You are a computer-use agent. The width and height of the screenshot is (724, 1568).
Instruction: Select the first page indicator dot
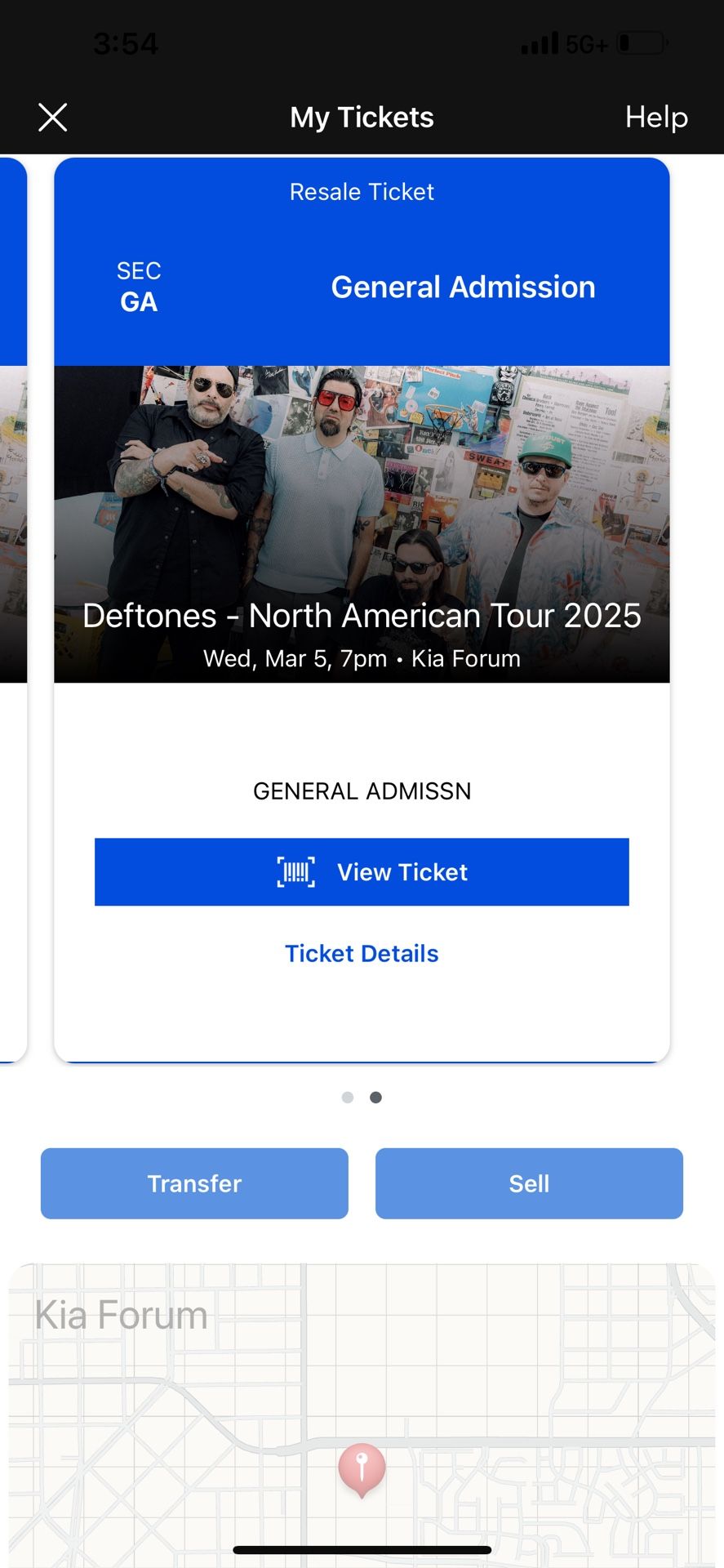[347, 1097]
